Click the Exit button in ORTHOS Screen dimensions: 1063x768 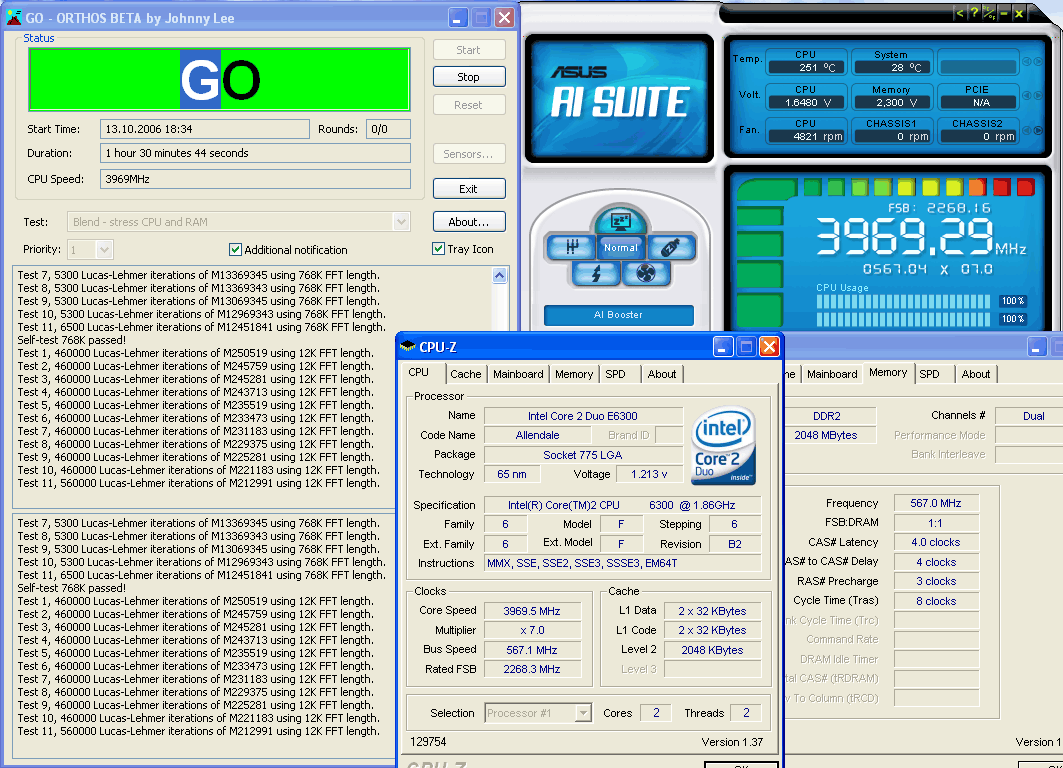pos(468,189)
